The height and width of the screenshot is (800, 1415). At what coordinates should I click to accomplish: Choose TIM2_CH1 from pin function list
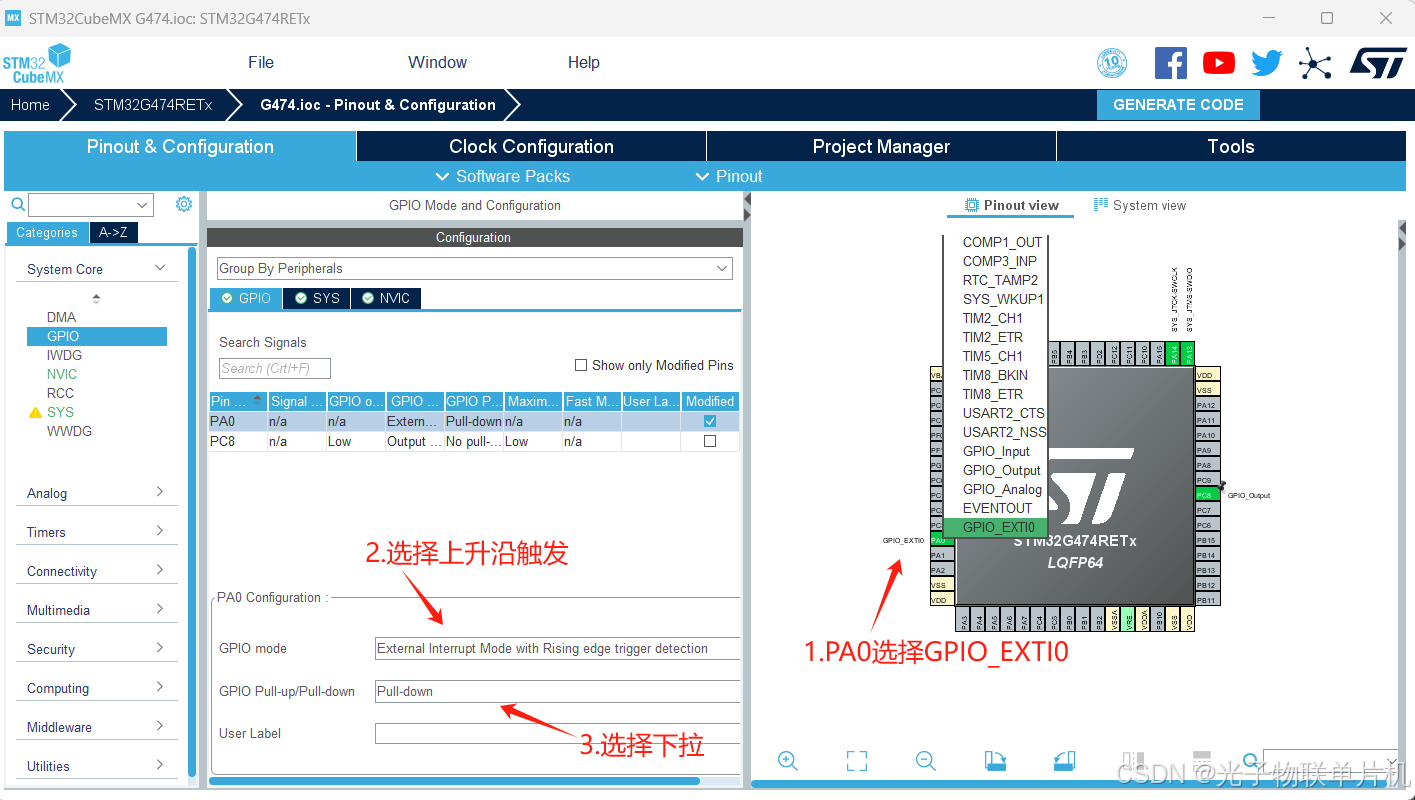(992, 318)
